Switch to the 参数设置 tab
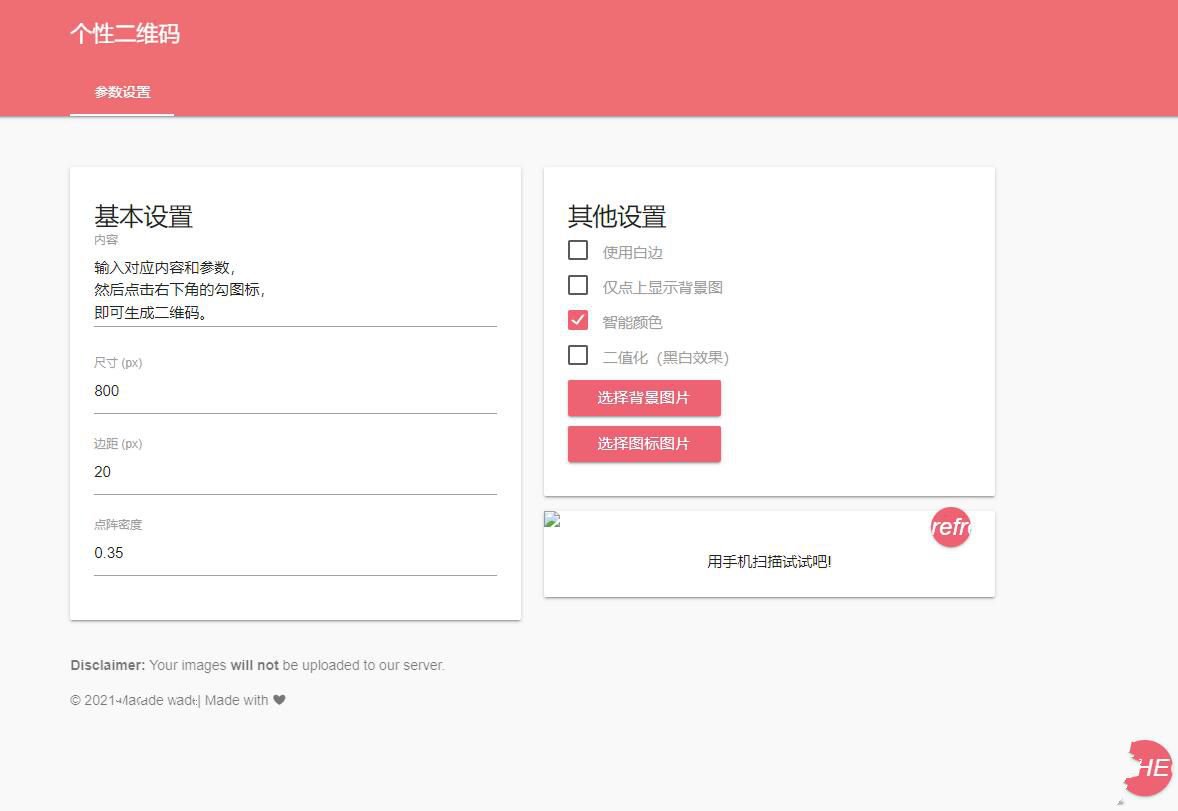Image resolution: width=1178 pixels, height=811 pixels. (x=122, y=92)
